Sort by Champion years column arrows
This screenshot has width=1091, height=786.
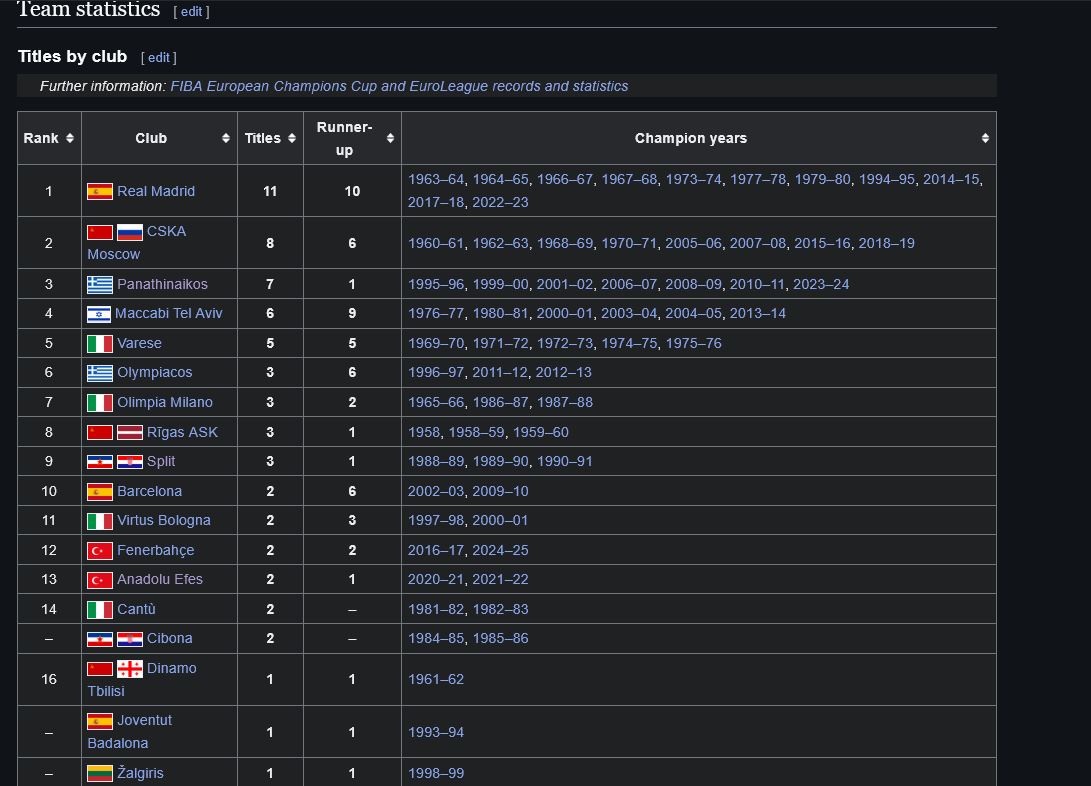click(x=985, y=138)
